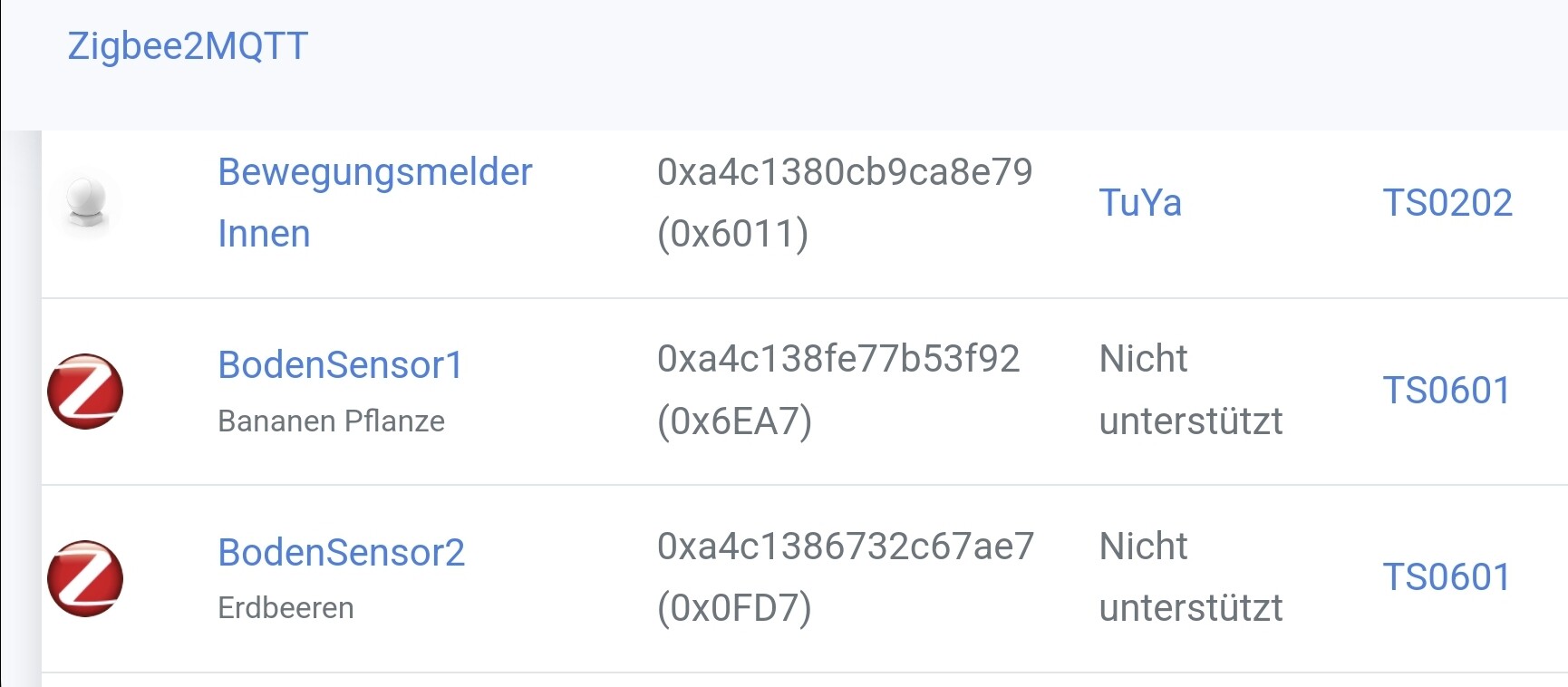Image resolution: width=1568 pixels, height=687 pixels.
Task: Click the network address (0x6011)
Action: click(732, 234)
